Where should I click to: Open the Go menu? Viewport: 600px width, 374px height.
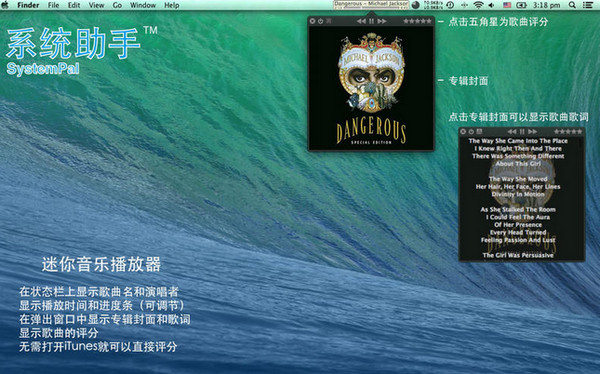pos(117,5)
